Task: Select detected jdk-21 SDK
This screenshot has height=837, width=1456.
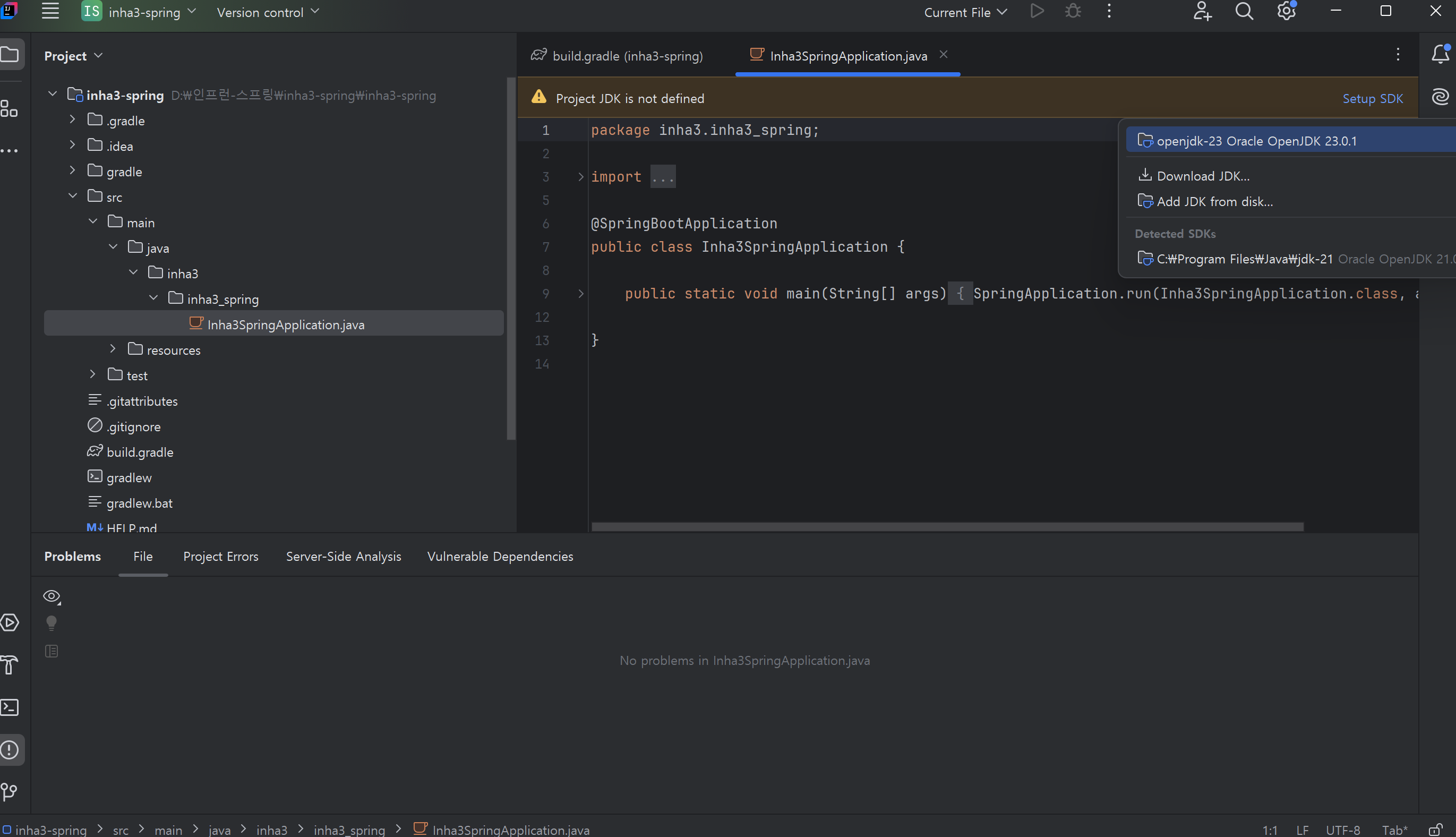Action: click(1296, 259)
